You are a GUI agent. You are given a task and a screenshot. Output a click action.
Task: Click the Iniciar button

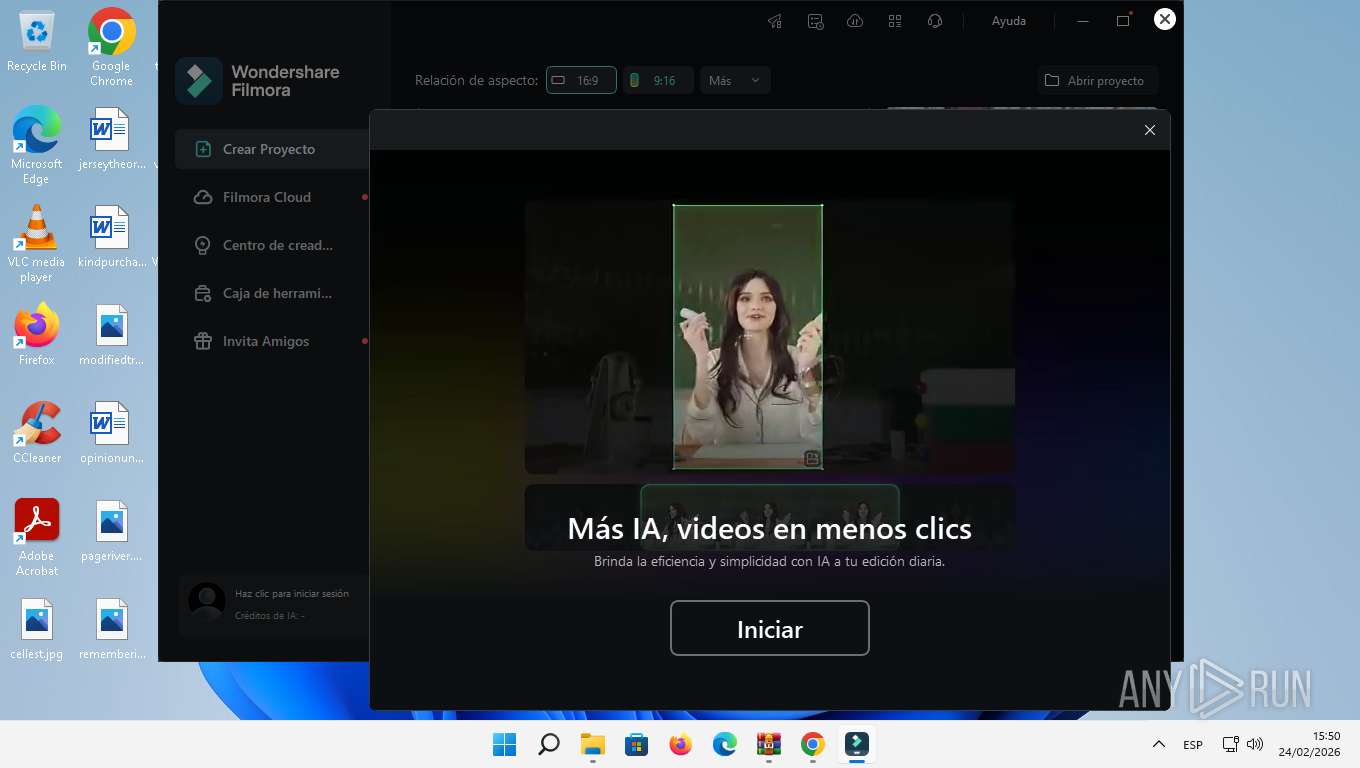[769, 628]
